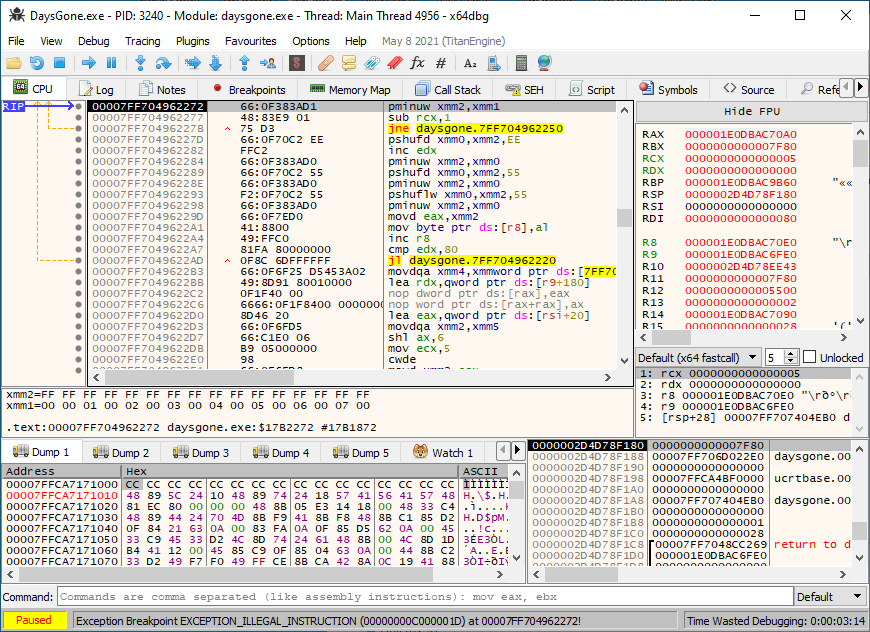Click inside the Command input field
This screenshot has height=632, width=870.
click(x=400, y=597)
